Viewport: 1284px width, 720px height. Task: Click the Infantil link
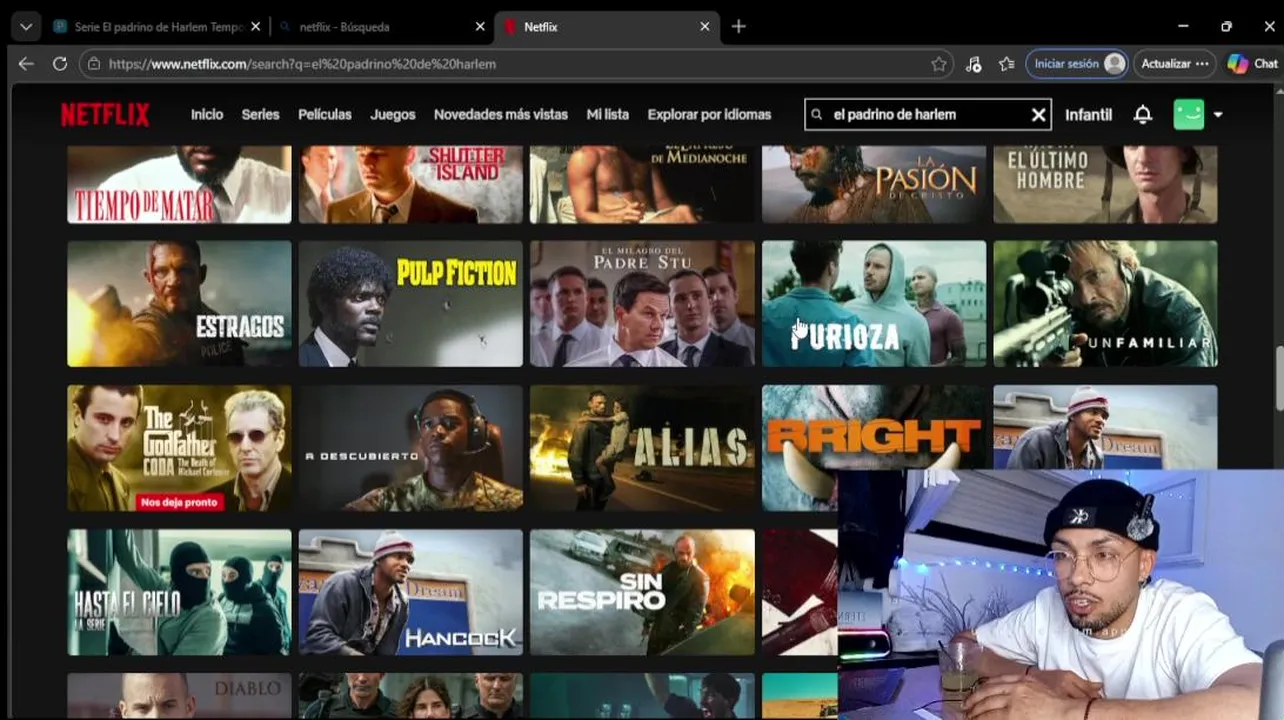point(1088,115)
